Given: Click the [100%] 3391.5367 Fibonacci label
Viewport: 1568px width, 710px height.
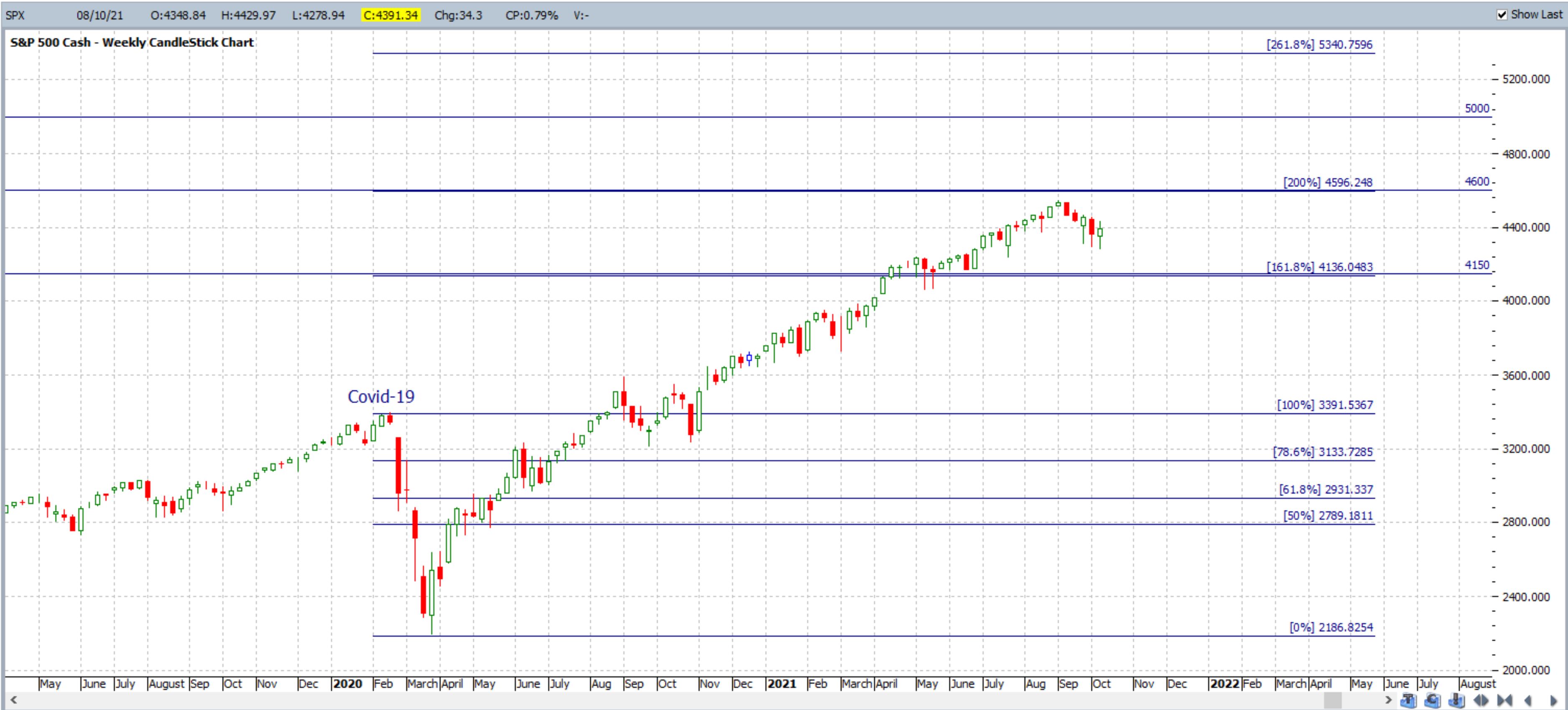Looking at the screenshot, I should [1325, 405].
